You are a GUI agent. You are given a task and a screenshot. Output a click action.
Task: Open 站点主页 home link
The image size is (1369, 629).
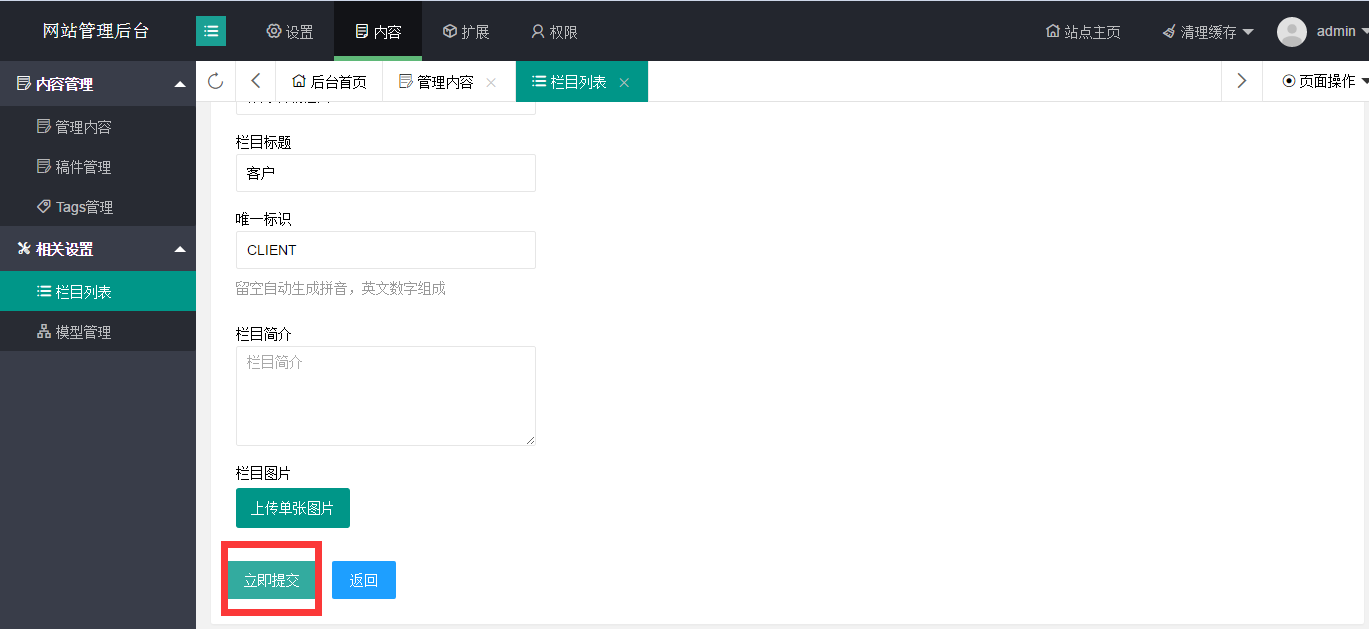click(x=1083, y=32)
